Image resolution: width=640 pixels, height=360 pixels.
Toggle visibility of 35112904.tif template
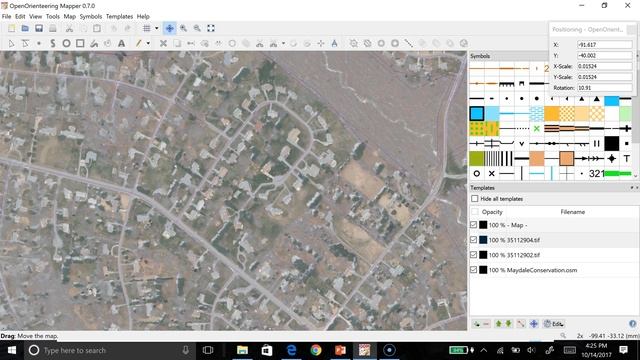473,240
